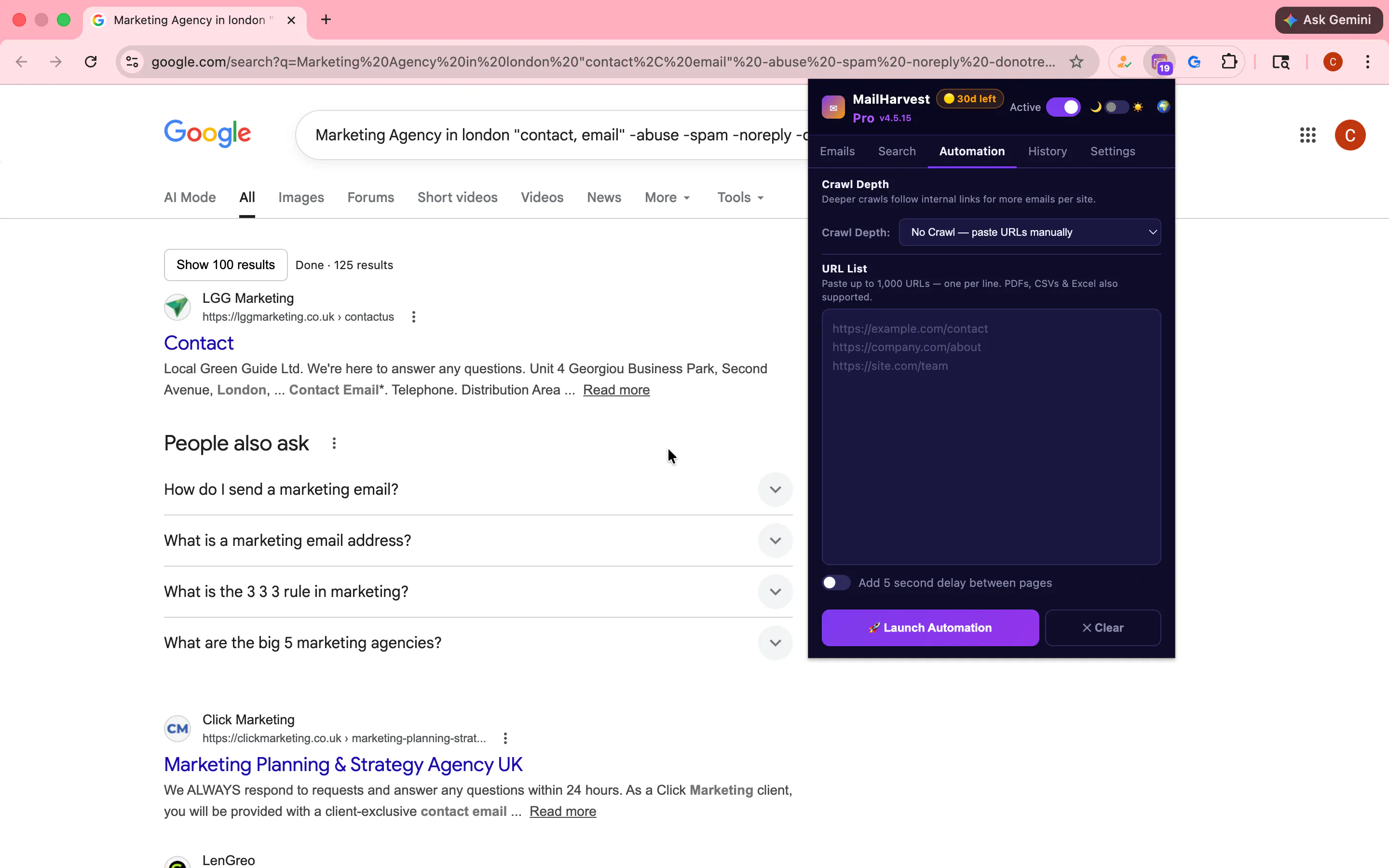The height and width of the screenshot is (868, 1389).
Task: Open the Chrome Extensions puzzle-piece menu
Action: click(1229, 62)
